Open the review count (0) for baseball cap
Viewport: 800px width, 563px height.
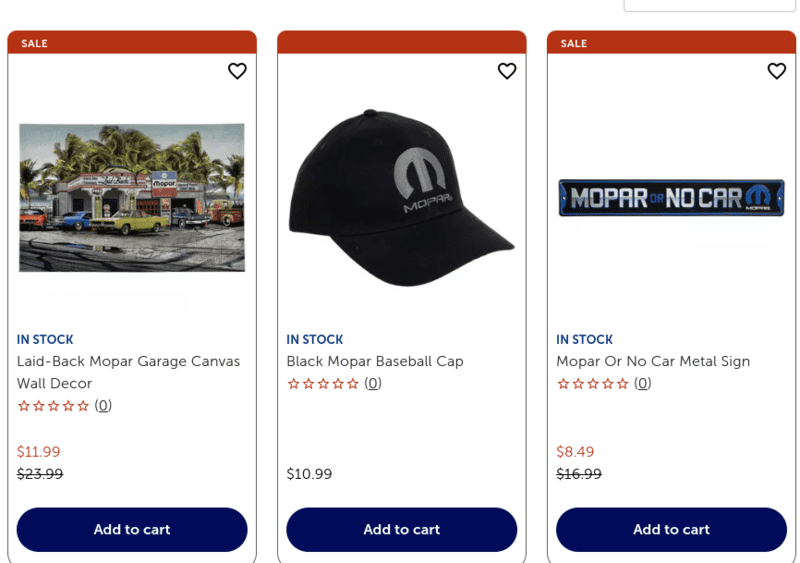(373, 383)
